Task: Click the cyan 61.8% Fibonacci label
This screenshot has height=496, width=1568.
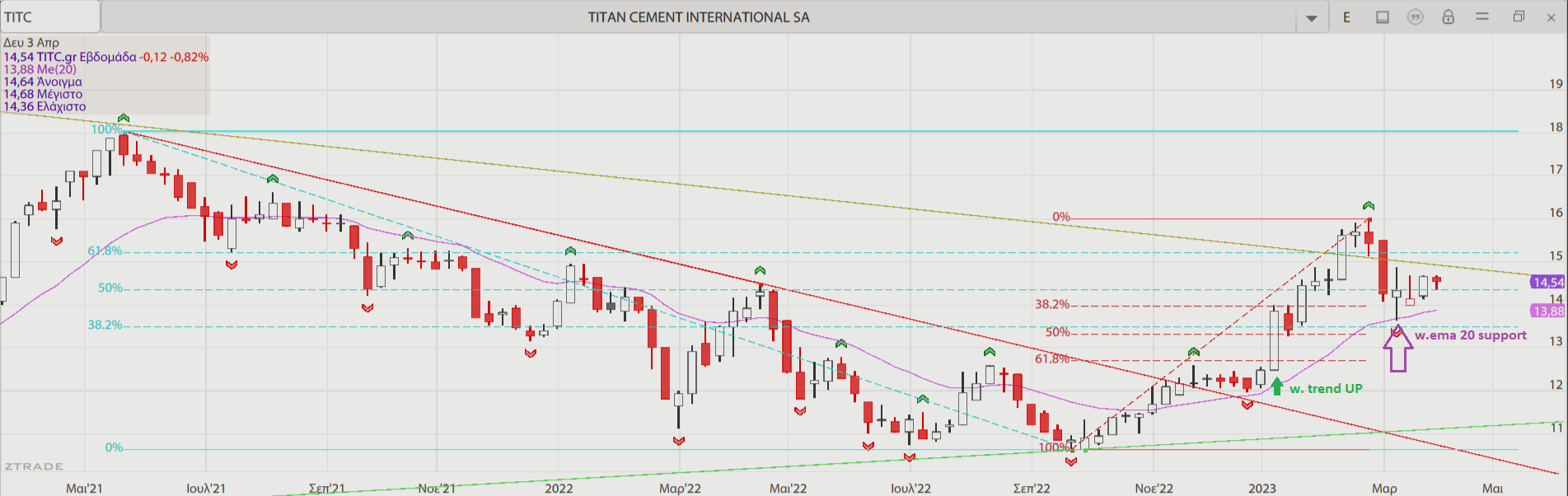Action: (105, 250)
